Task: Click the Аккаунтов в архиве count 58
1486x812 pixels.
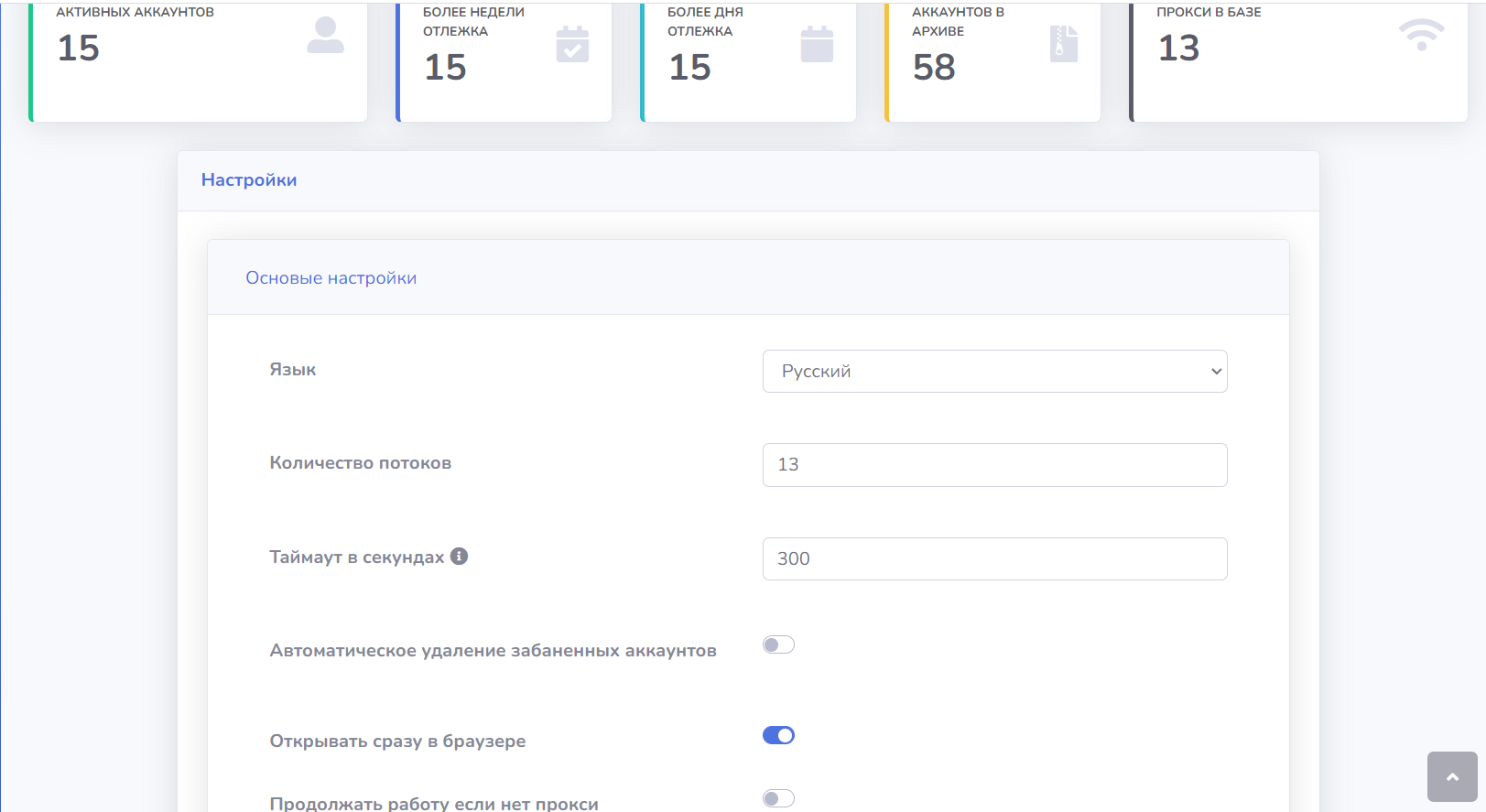Action: 934,68
